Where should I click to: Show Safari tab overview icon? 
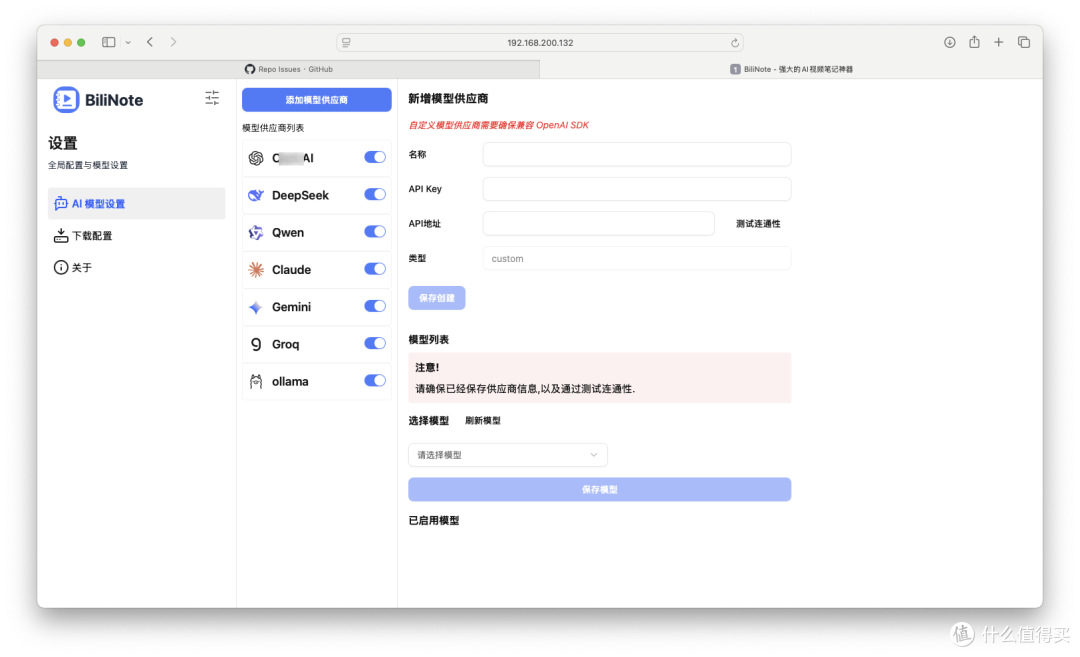tap(1024, 42)
